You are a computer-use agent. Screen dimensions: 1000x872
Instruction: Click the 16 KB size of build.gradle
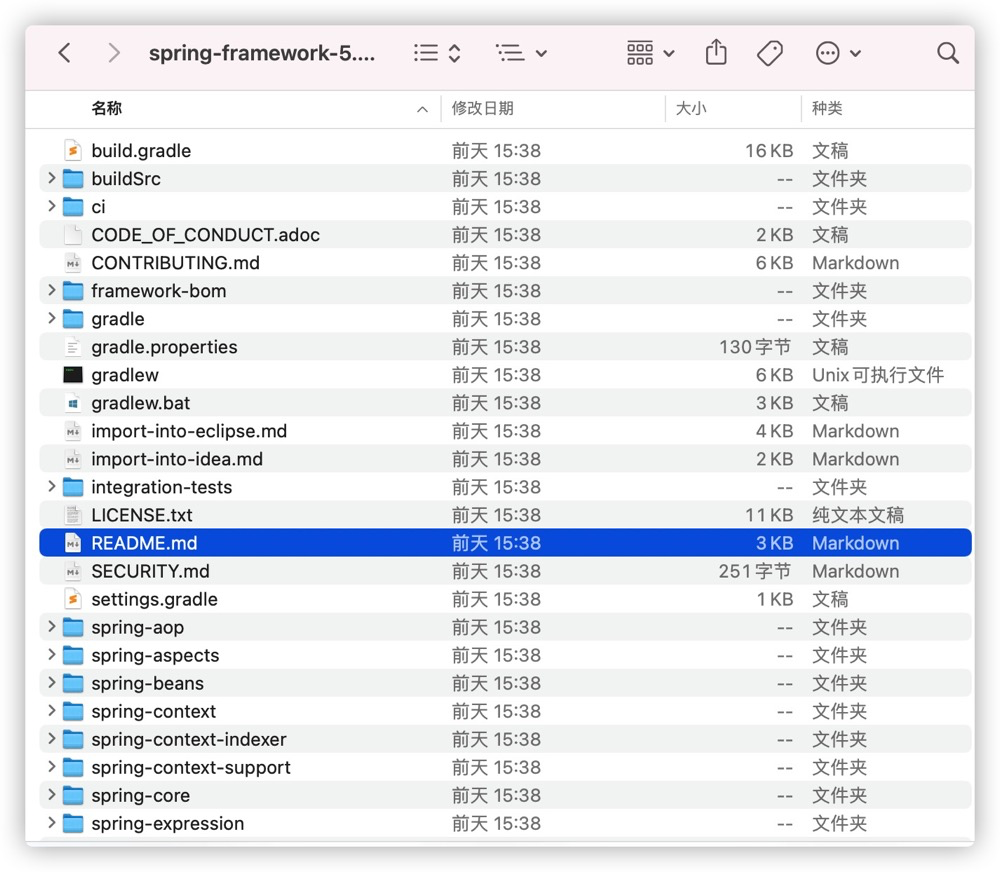click(x=769, y=151)
